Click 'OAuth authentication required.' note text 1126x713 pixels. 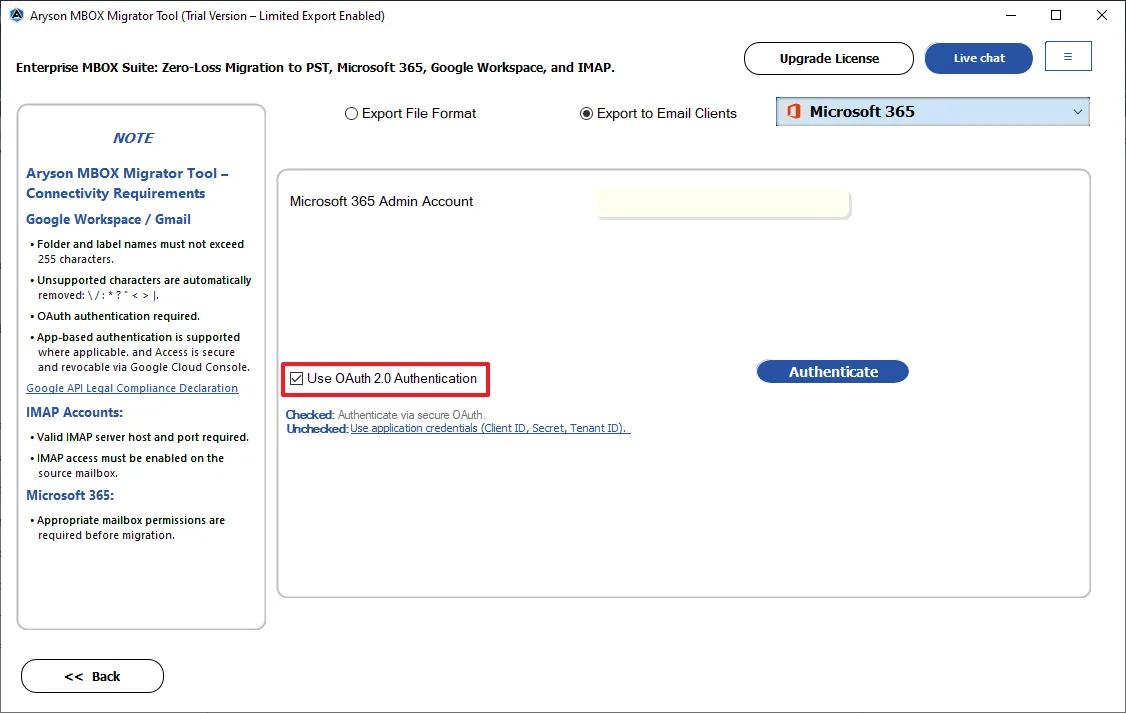(x=118, y=316)
